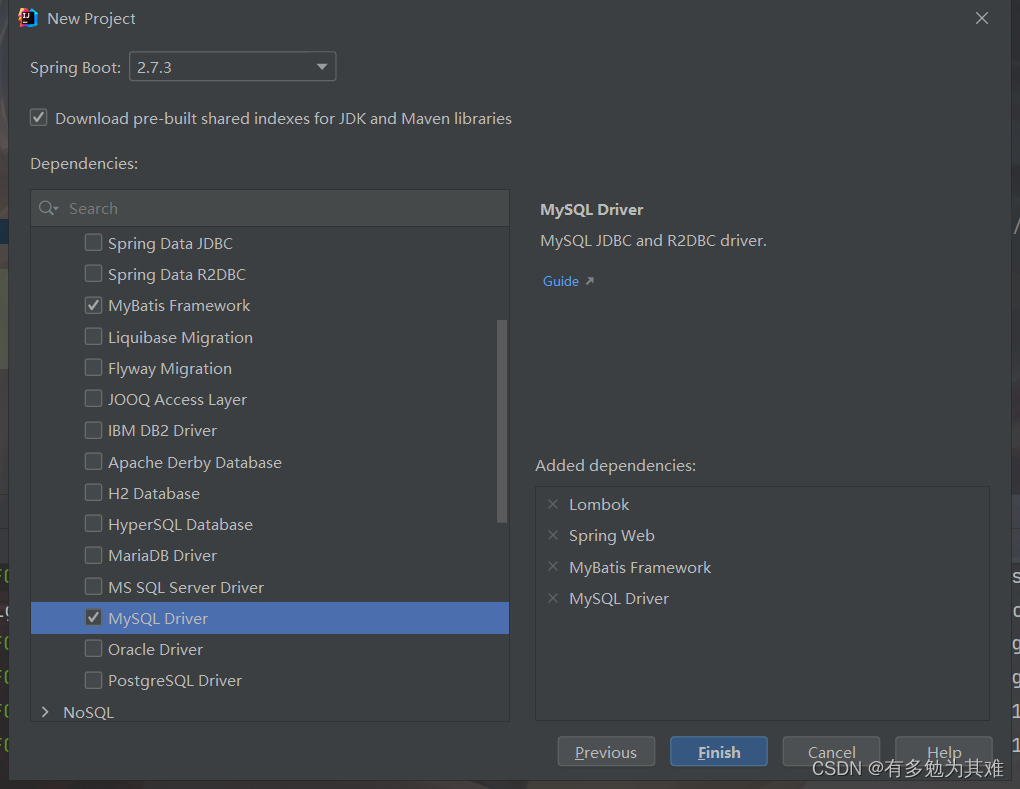
Task: Check MariaDB Driver box
Action: click(x=93, y=555)
